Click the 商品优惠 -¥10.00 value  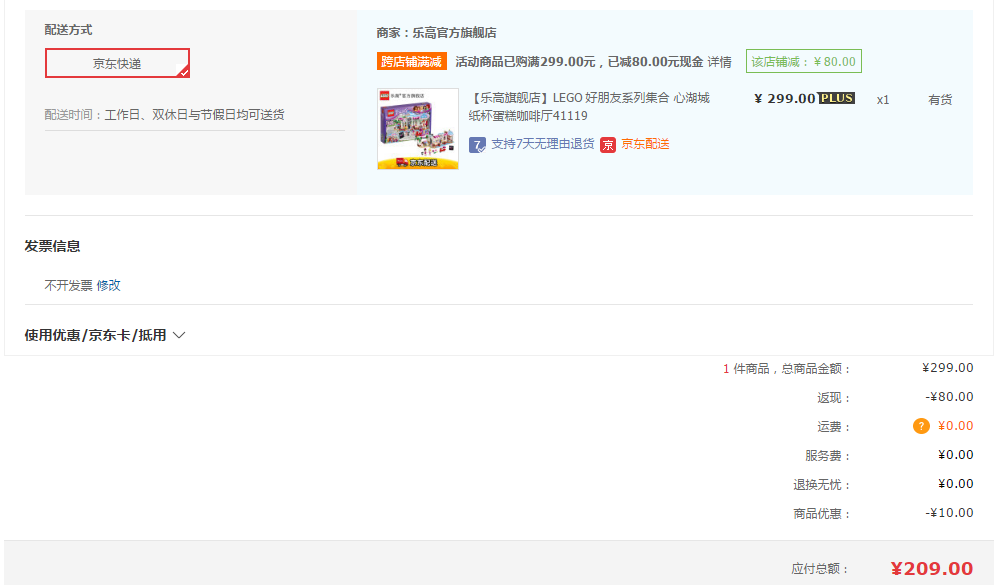[949, 513]
